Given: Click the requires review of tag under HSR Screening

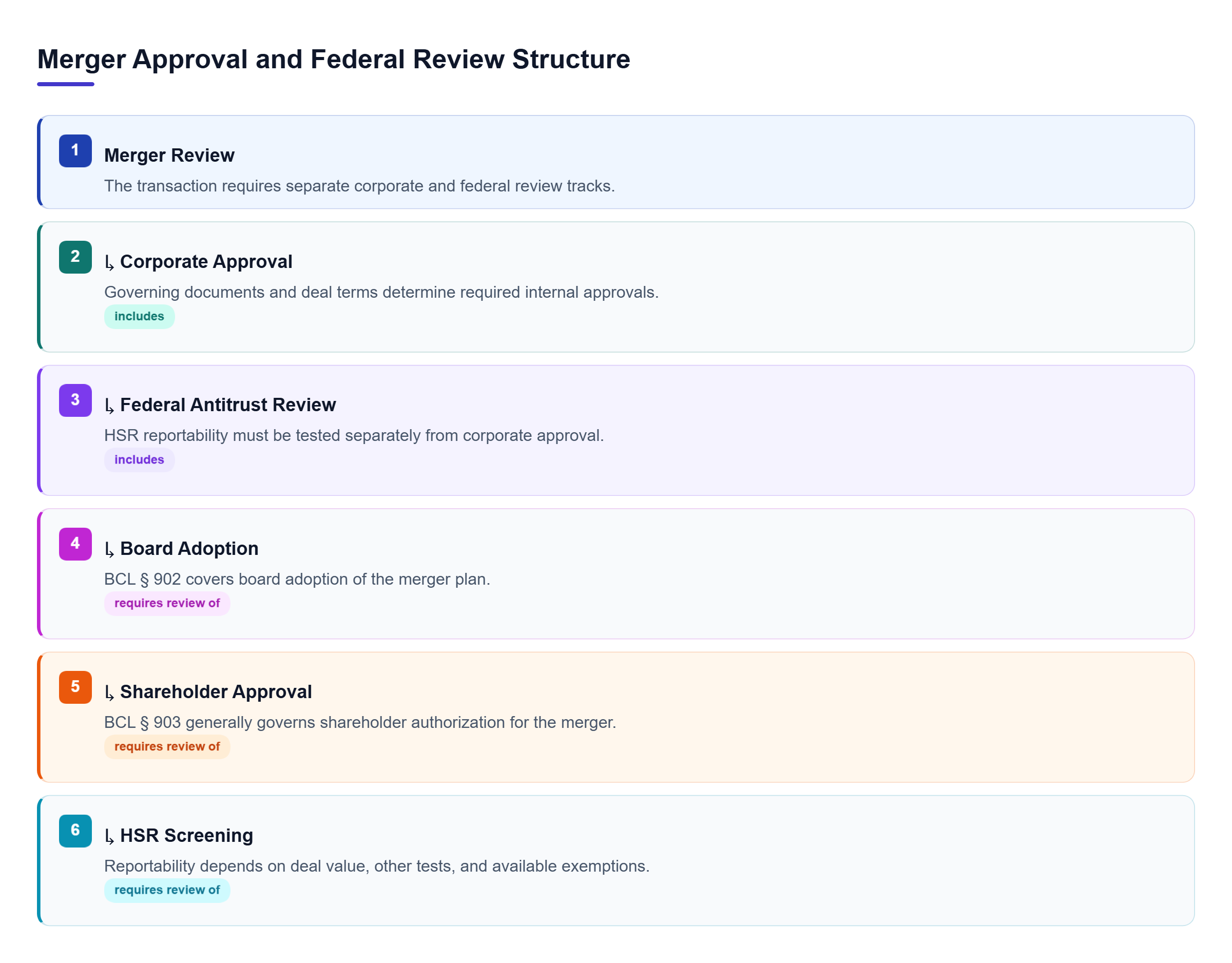Looking at the screenshot, I should click(x=167, y=890).
